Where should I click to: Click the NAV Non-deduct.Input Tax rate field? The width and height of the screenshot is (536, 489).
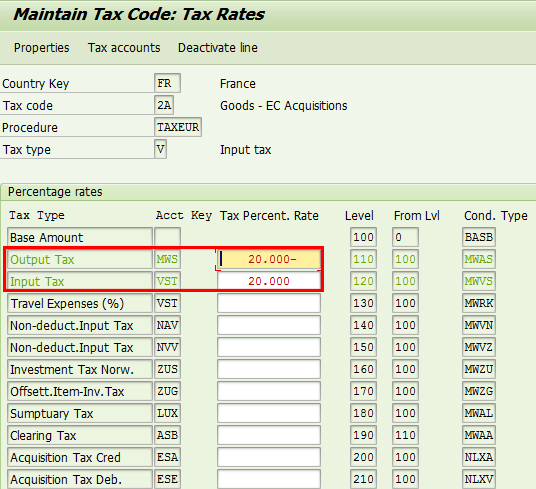tap(269, 325)
